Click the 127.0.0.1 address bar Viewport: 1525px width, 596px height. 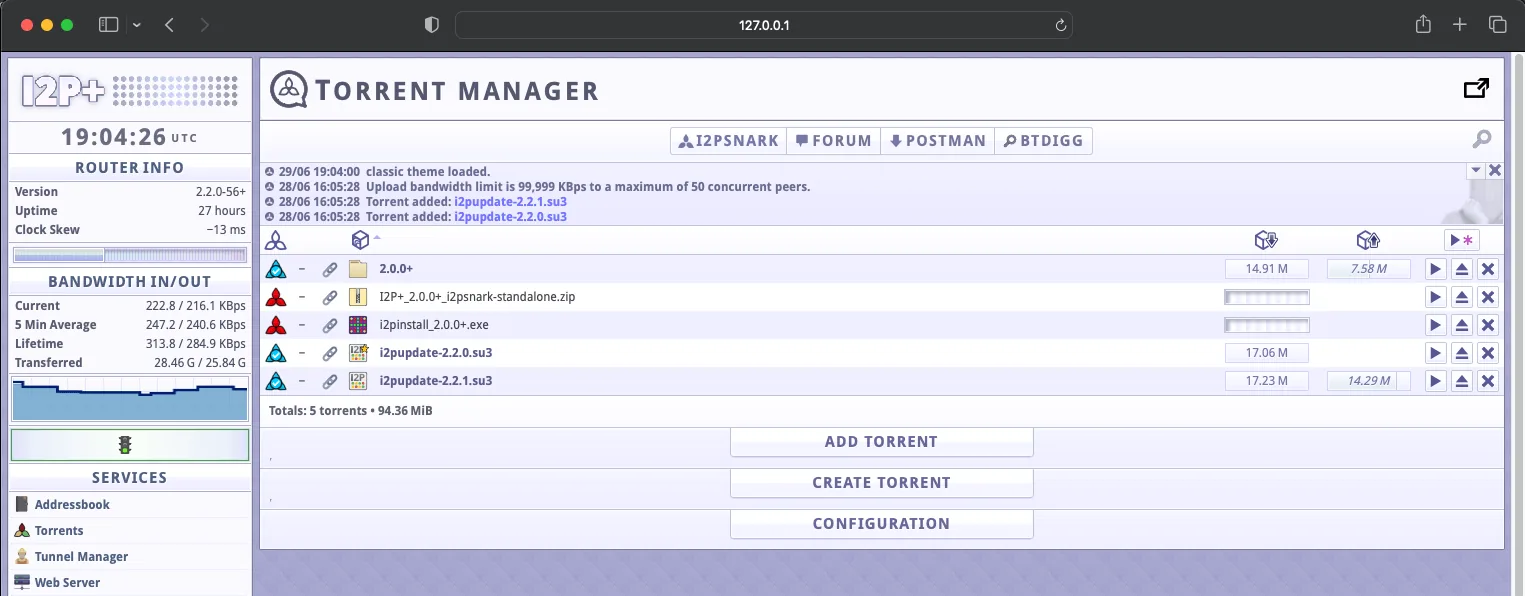coord(762,24)
